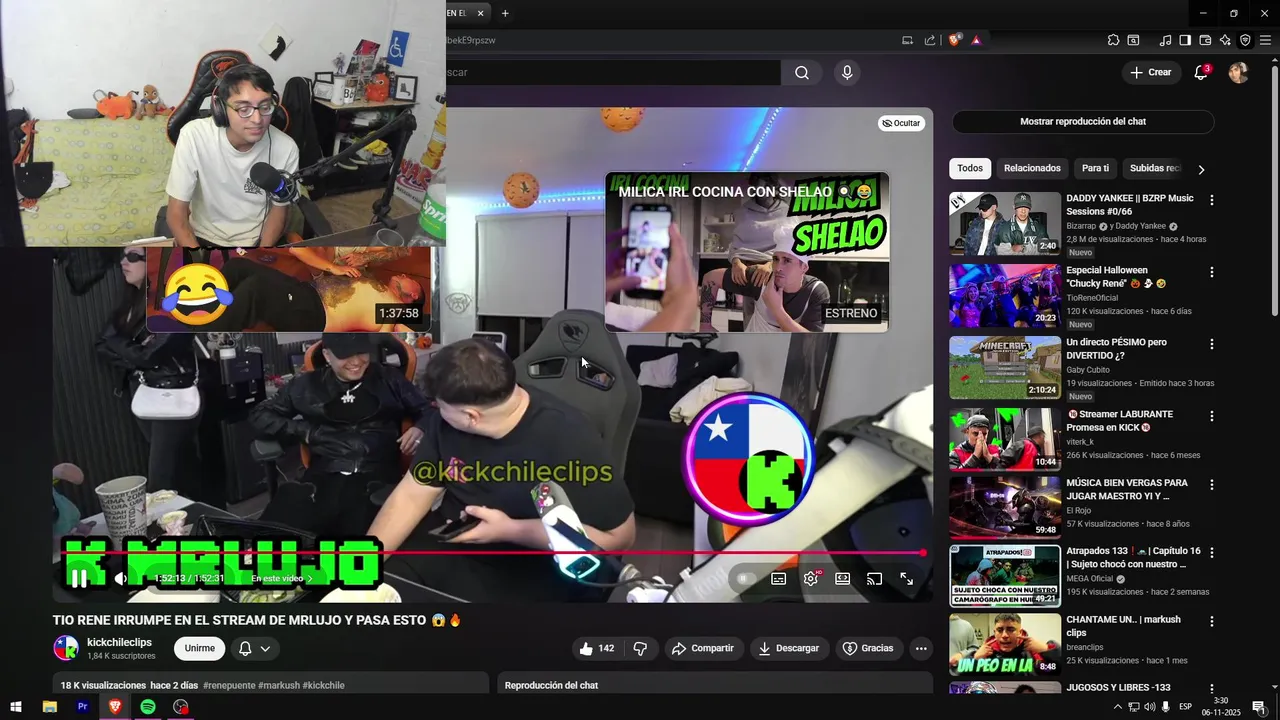Viewport: 1280px width, 720px height.
Task: Open DADDY YANKEE BZRP Music Sessions video
Action: click(1130, 205)
